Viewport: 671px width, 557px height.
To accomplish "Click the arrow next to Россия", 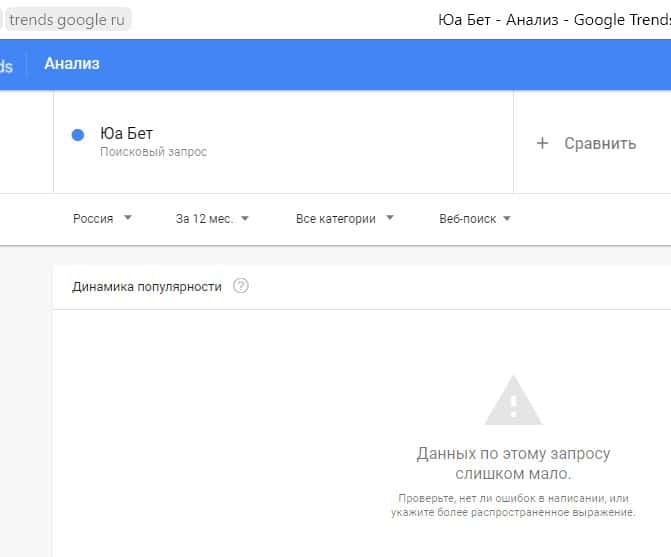I will (127, 218).
